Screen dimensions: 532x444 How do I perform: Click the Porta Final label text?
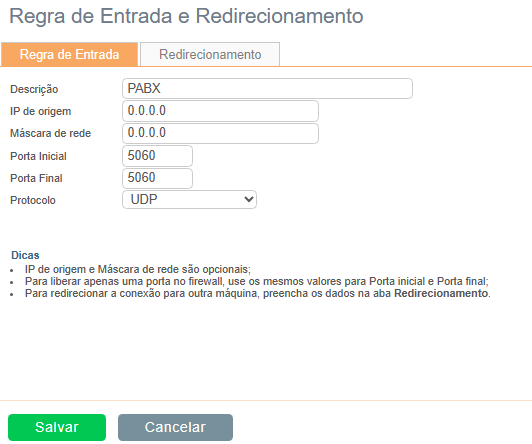pos(36,178)
